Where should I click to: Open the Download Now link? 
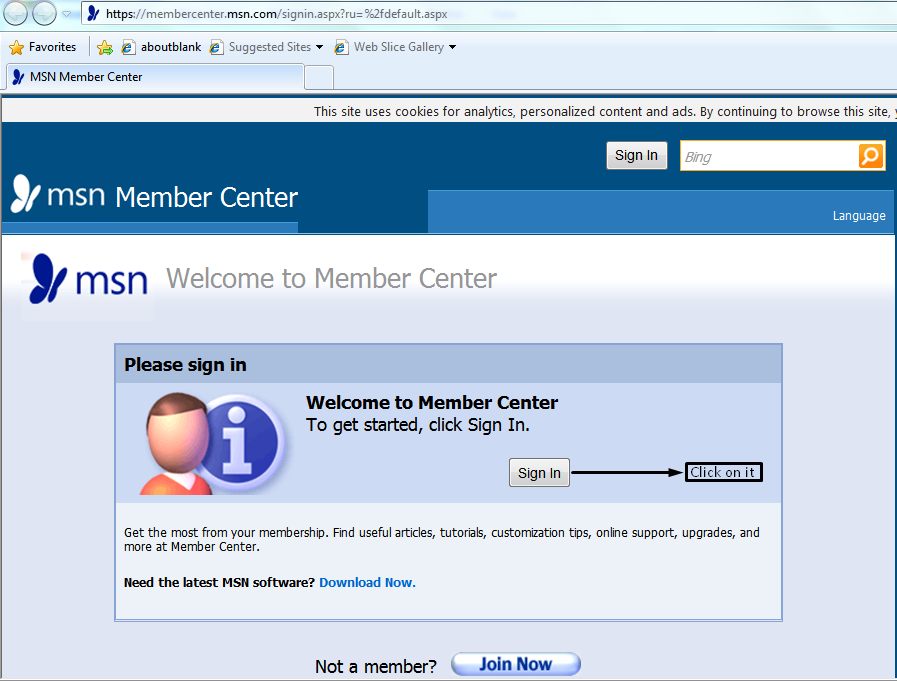coord(367,583)
